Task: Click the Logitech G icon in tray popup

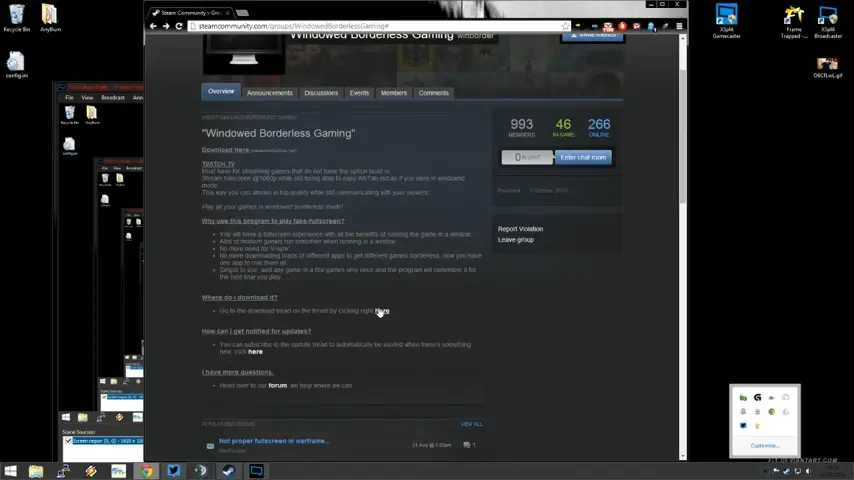Action: tap(757, 398)
